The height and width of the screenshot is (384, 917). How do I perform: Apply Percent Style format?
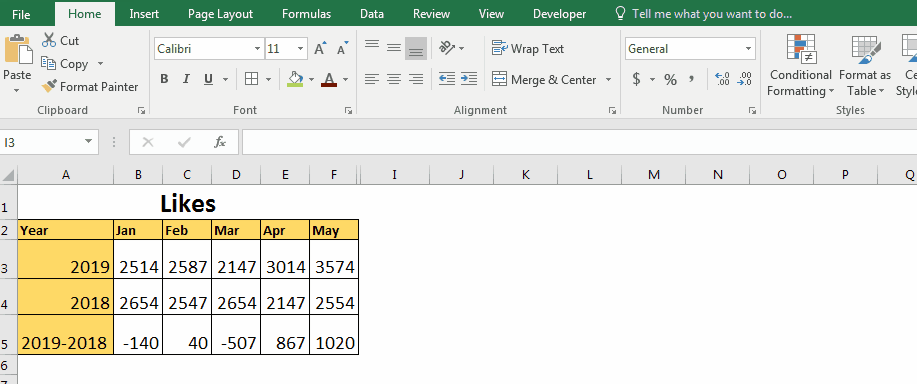pyautogui.click(x=670, y=79)
